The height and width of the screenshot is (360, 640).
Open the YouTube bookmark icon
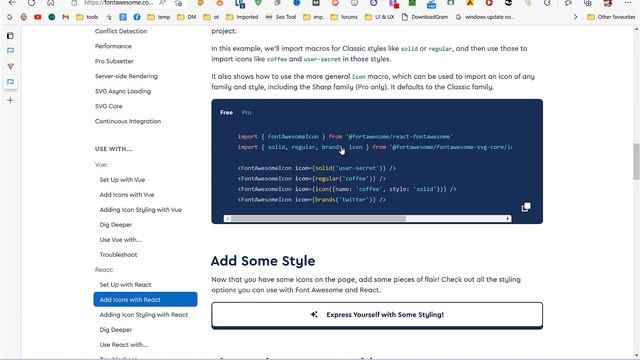[x=38, y=17]
